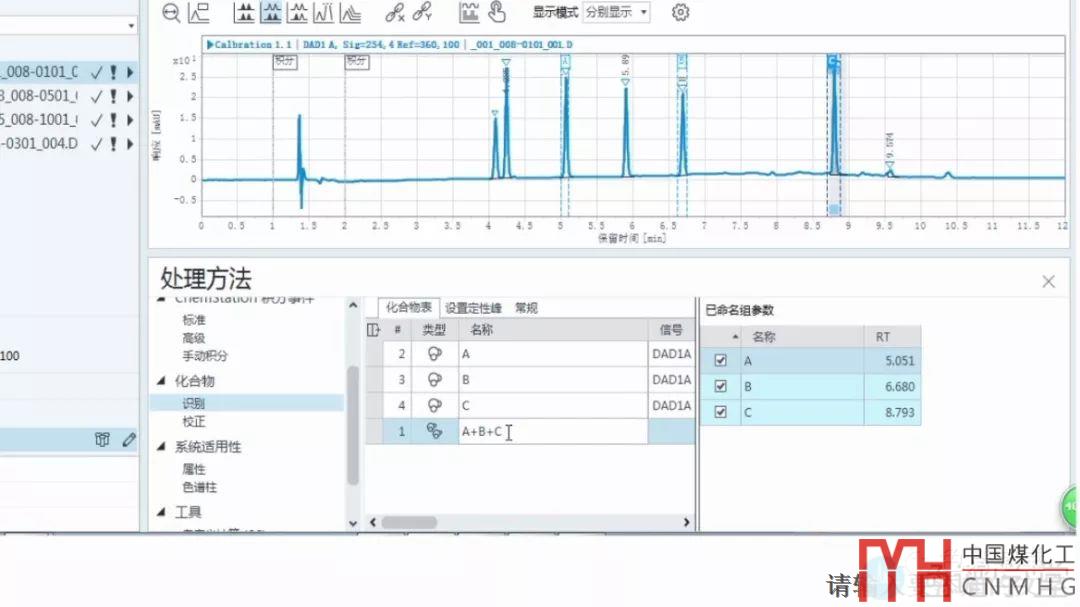The width and height of the screenshot is (1080, 607).
Task: Activate the hand pointer manual integration icon
Action: click(497, 13)
